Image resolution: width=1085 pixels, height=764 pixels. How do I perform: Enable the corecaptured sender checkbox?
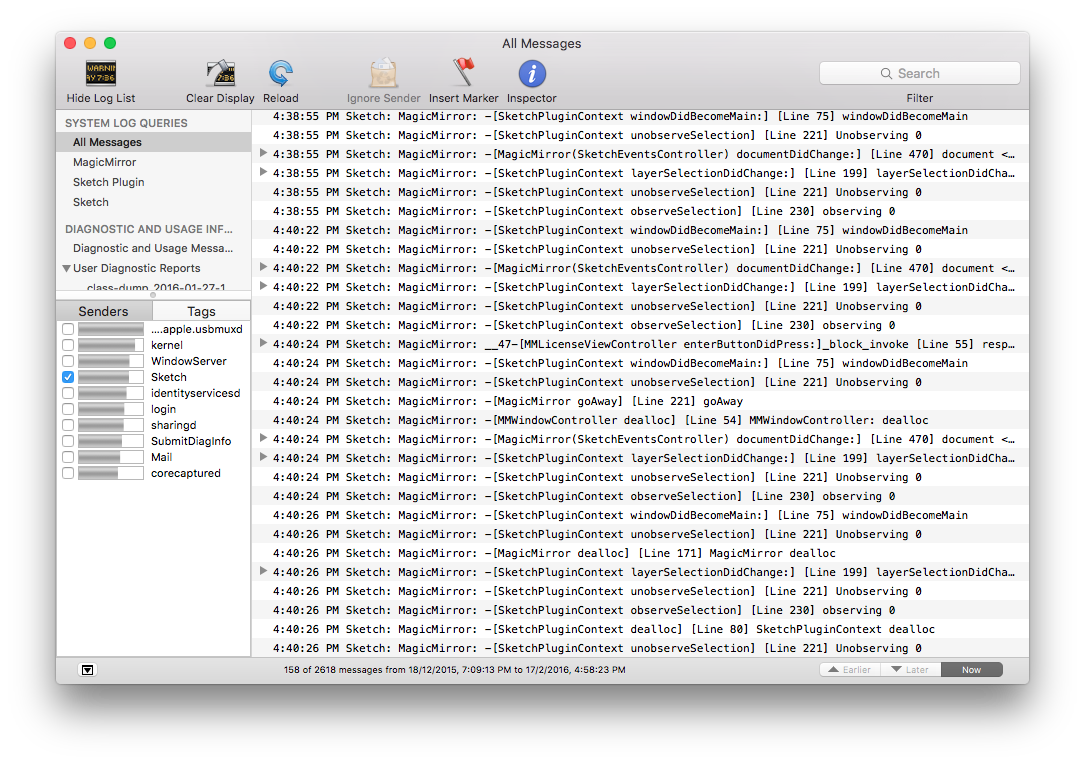68,473
